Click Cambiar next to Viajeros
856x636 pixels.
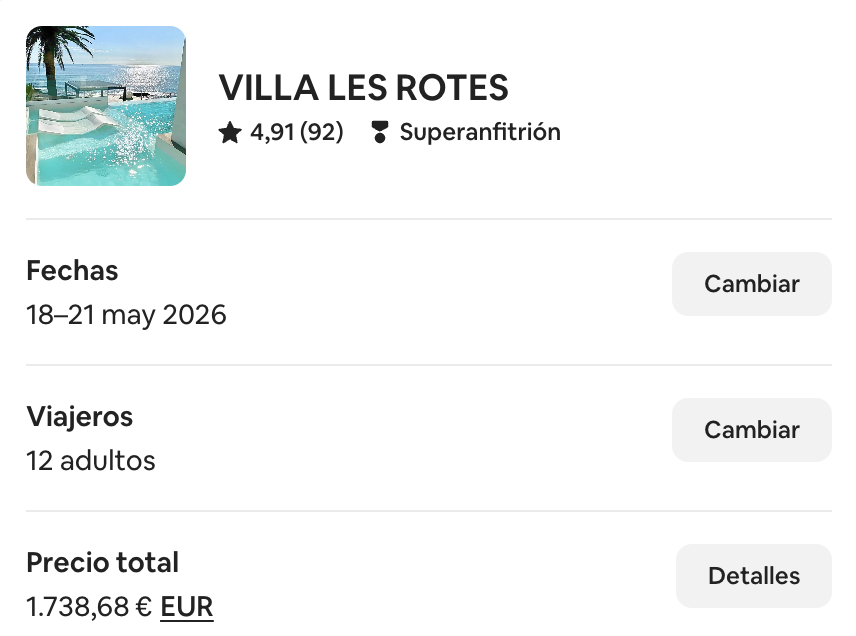click(751, 430)
